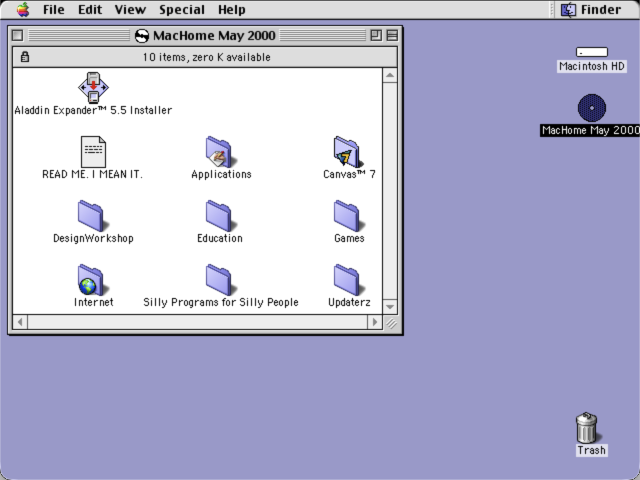The height and width of the screenshot is (480, 640).
Task: Collapse window with the windowshade box
Action: (x=392, y=36)
